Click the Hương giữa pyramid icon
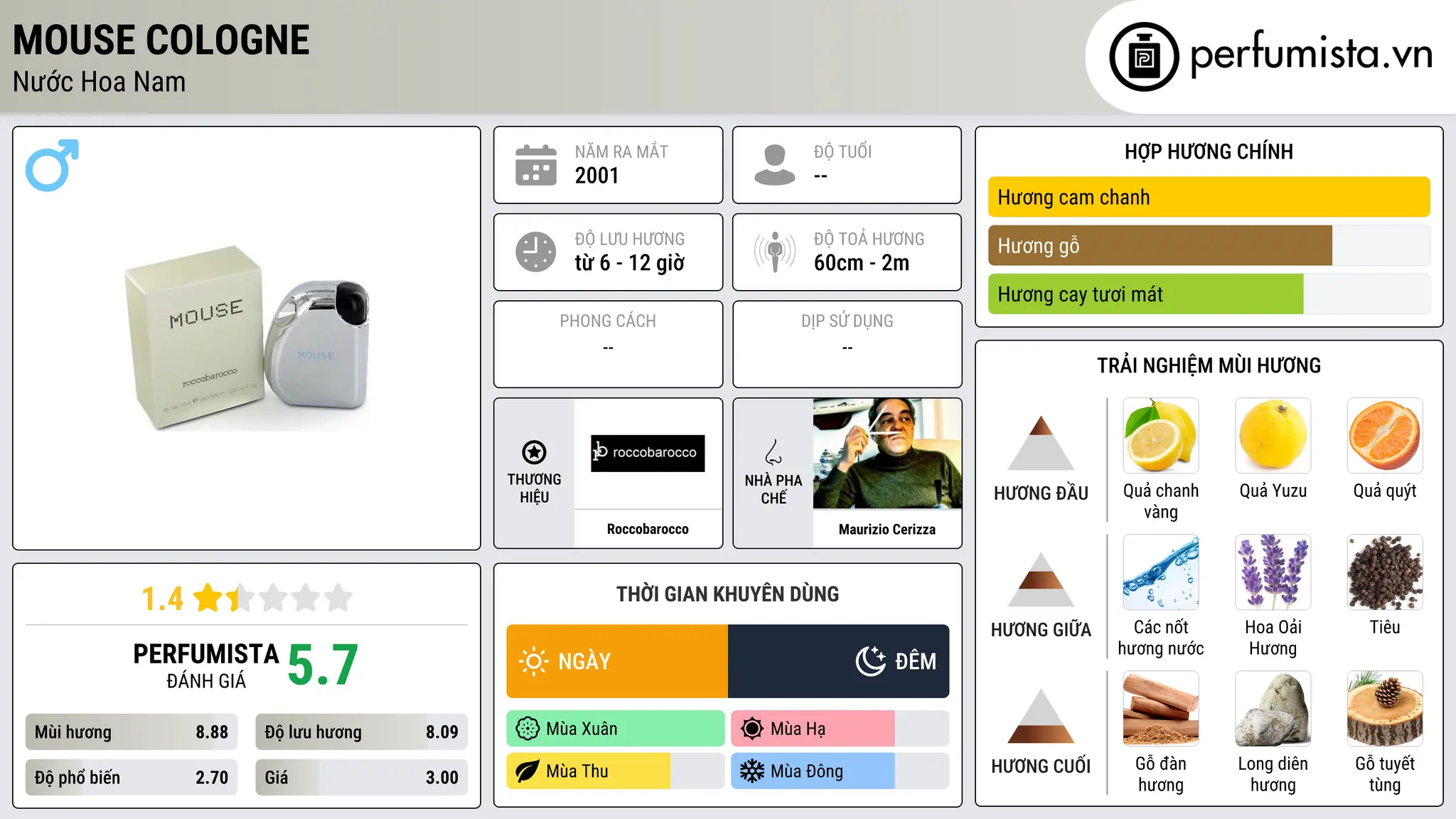1456x819 pixels. 1041,579
